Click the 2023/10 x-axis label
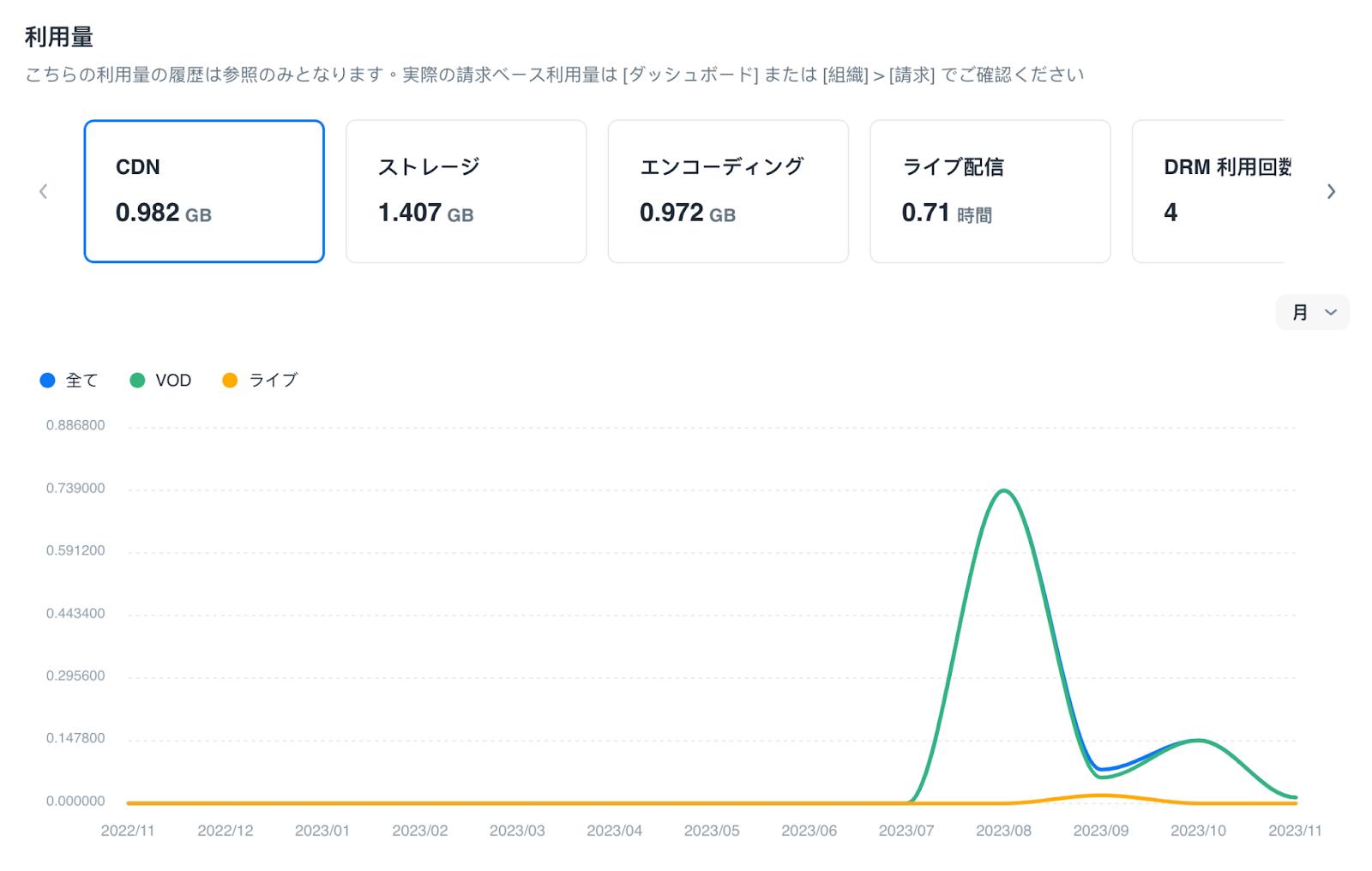1372x871 pixels. [1198, 831]
